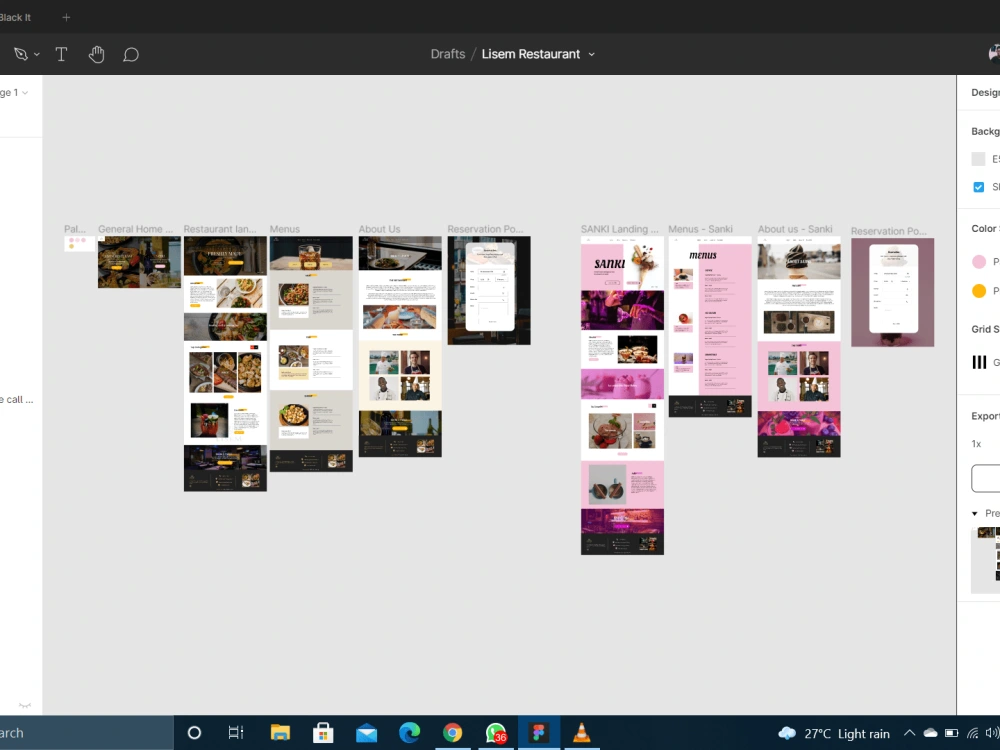Click the dark Reservation popup frame
The width and height of the screenshot is (1000, 750).
click(x=489, y=290)
